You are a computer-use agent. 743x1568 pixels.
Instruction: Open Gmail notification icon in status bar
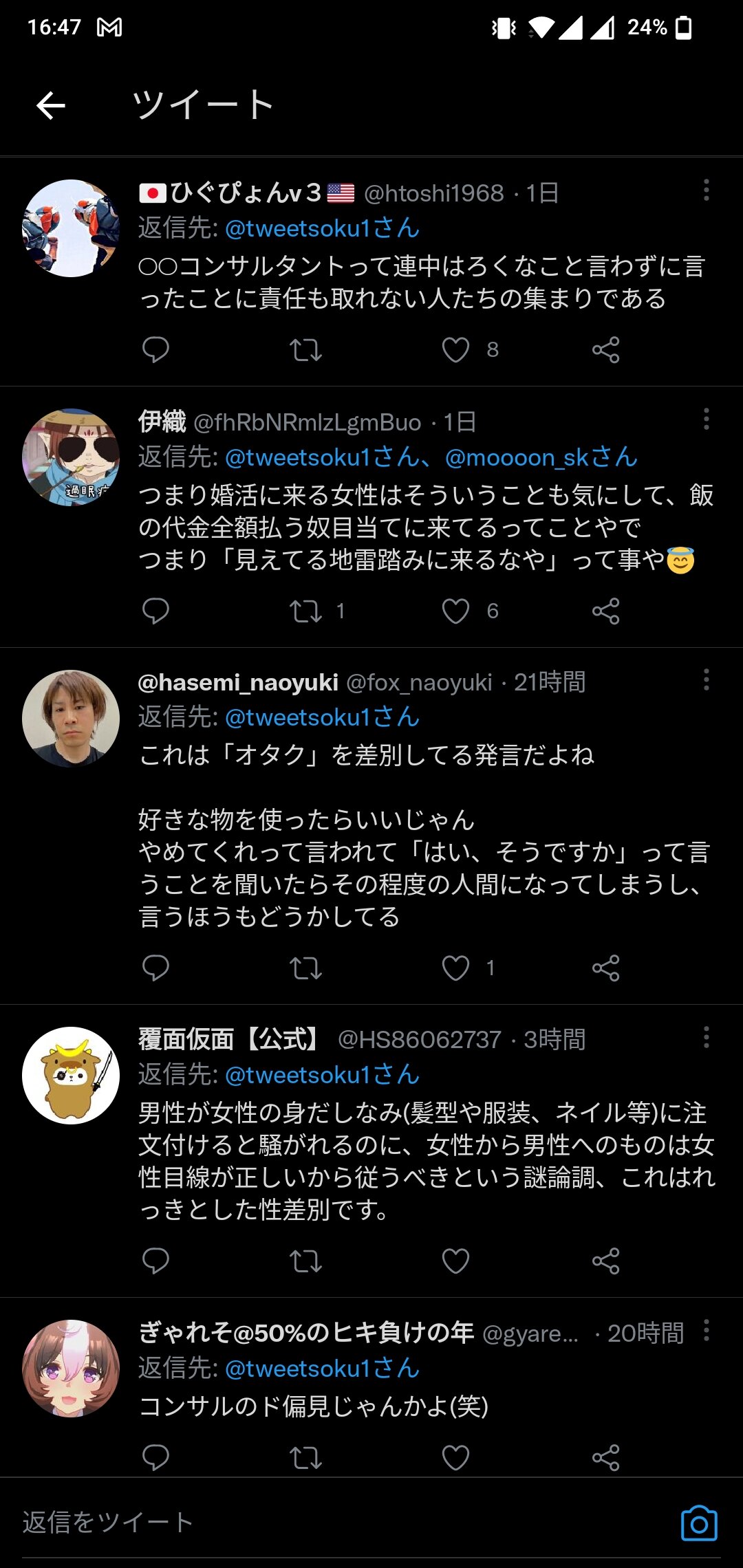click(109, 28)
